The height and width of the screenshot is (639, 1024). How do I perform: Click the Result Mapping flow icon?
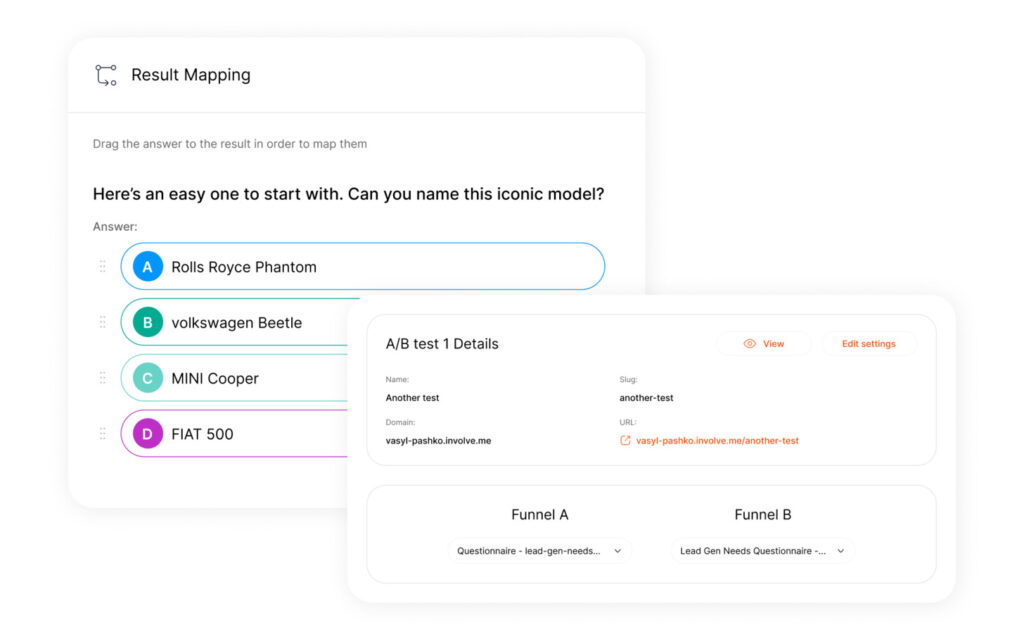tap(105, 74)
